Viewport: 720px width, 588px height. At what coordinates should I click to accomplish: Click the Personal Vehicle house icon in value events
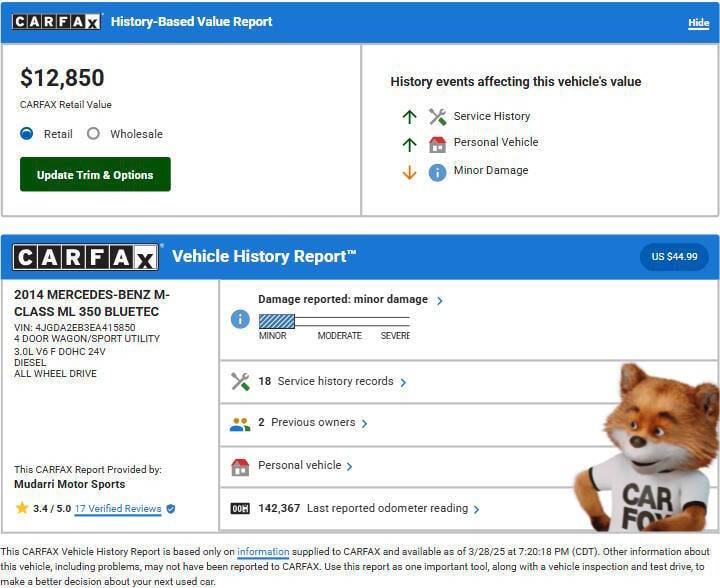[x=437, y=144]
